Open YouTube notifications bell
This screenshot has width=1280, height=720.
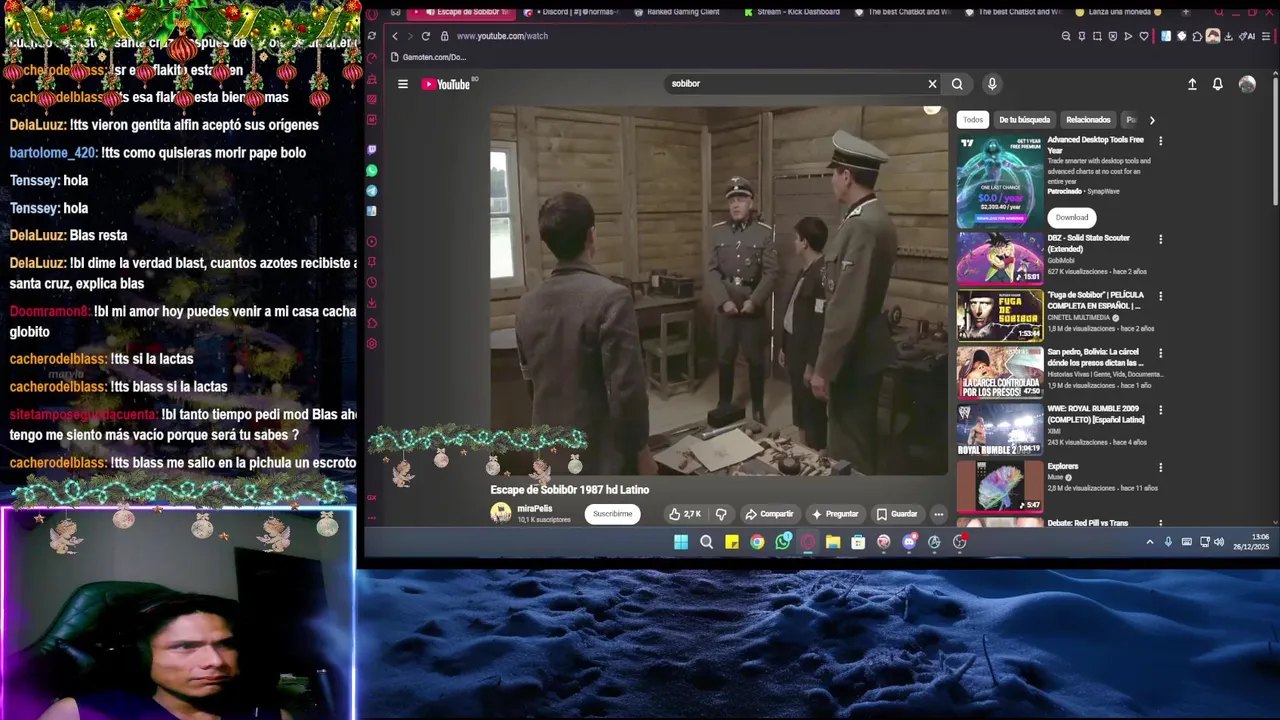(x=1218, y=84)
